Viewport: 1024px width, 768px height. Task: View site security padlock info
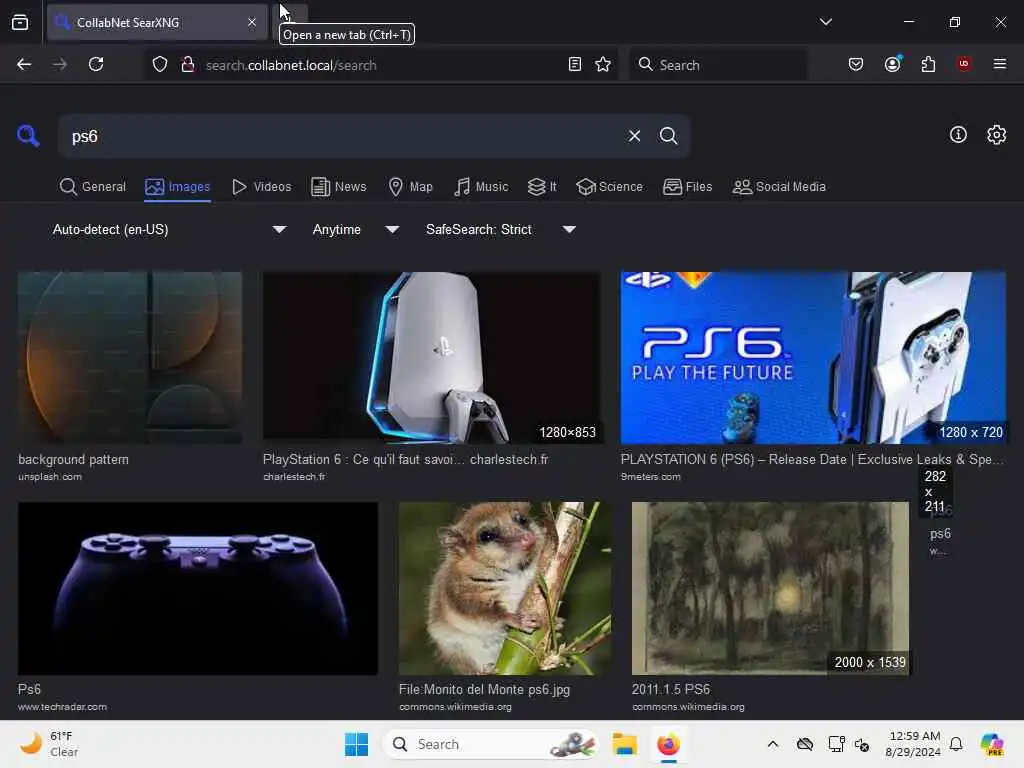pyautogui.click(x=187, y=64)
